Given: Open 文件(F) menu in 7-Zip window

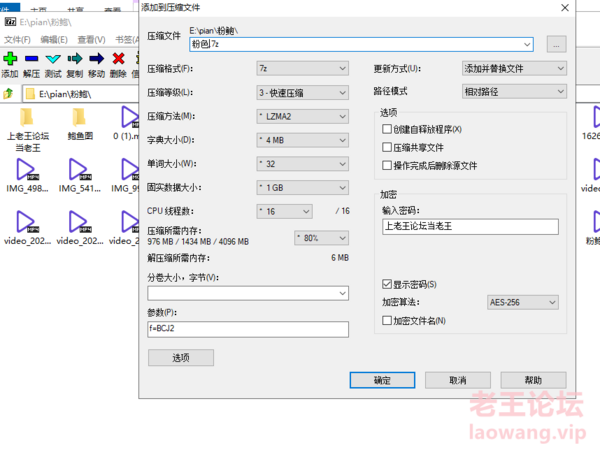Looking at the screenshot, I should click(x=17, y=40).
